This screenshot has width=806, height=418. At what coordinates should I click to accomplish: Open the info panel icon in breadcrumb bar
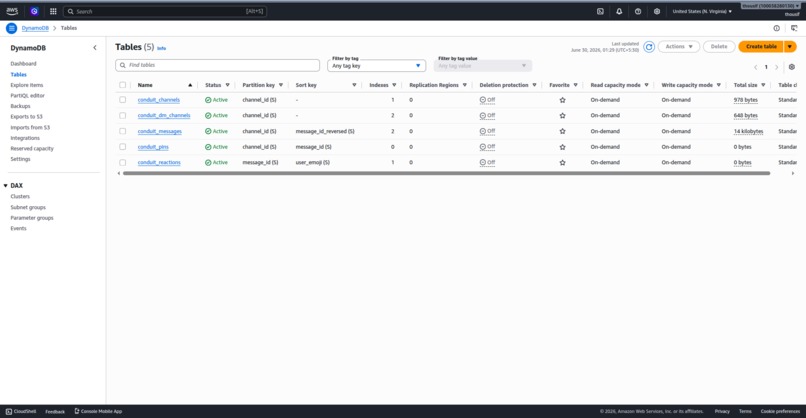pos(777,28)
